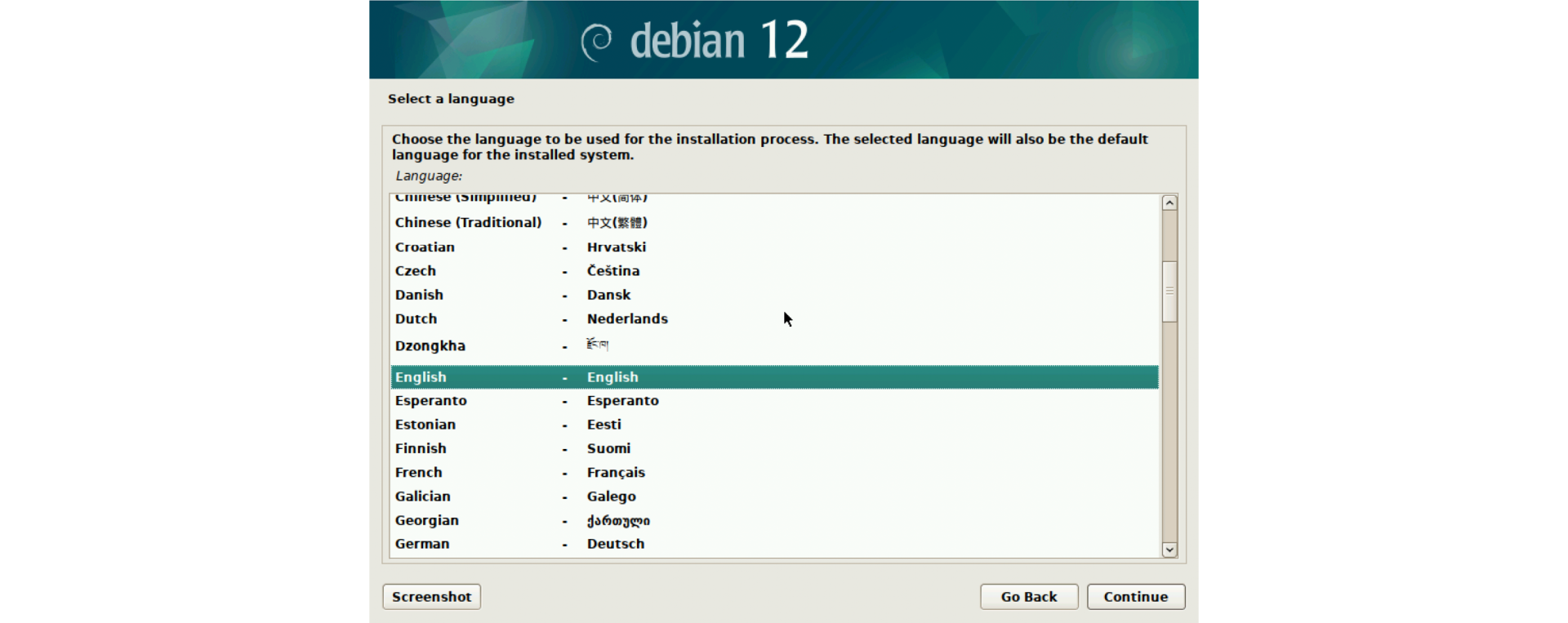Click the scrollbar down arrow
This screenshot has width=1568, height=623.
pyautogui.click(x=1169, y=550)
